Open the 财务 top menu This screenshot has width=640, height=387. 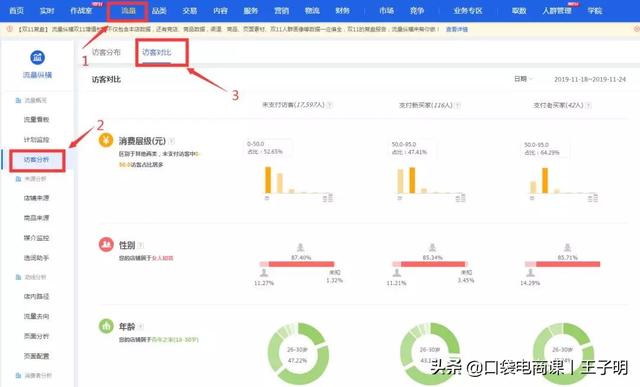pos(343,11)
